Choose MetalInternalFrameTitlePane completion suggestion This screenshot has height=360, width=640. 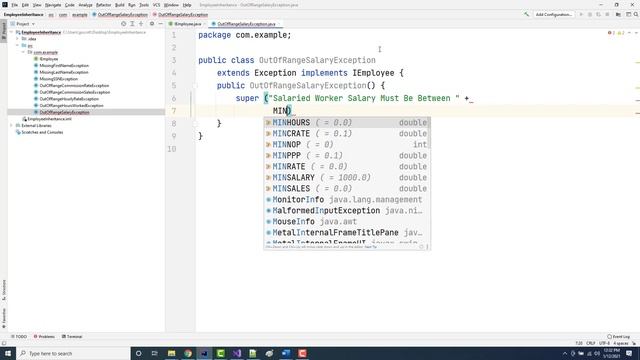[347, 233]
